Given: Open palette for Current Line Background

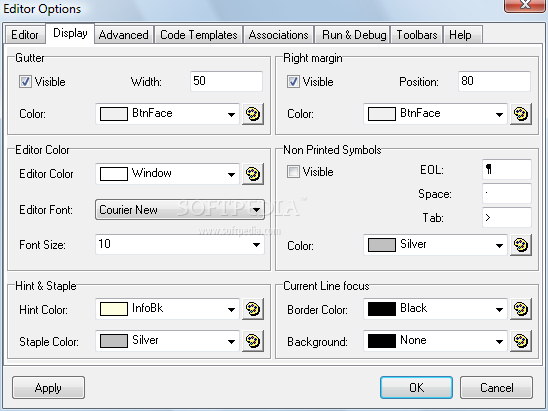Looking at the screenshot, I should point(521,341).
